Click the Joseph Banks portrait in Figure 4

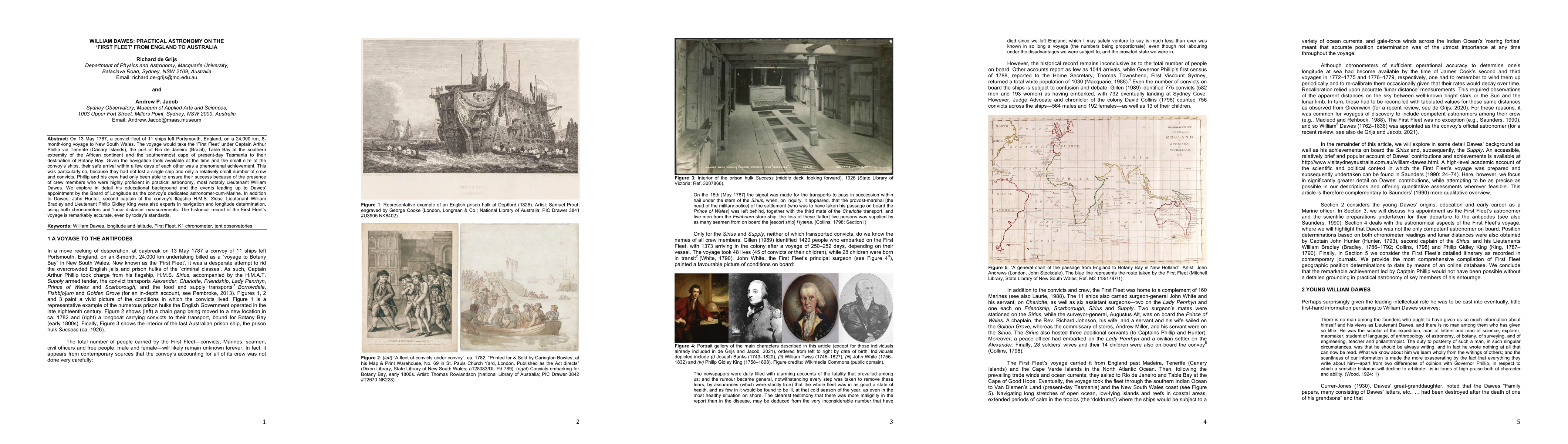point(701,307)
